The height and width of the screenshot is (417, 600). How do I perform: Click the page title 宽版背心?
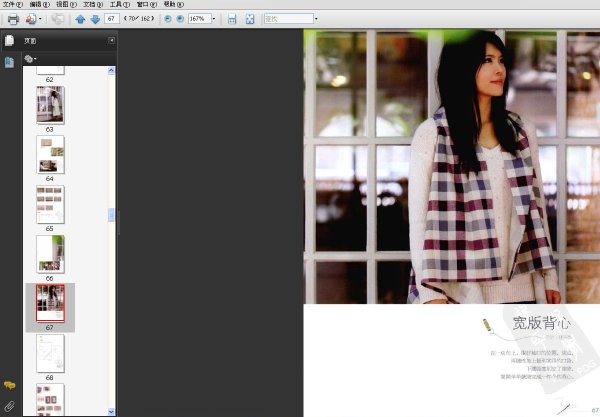541,323
